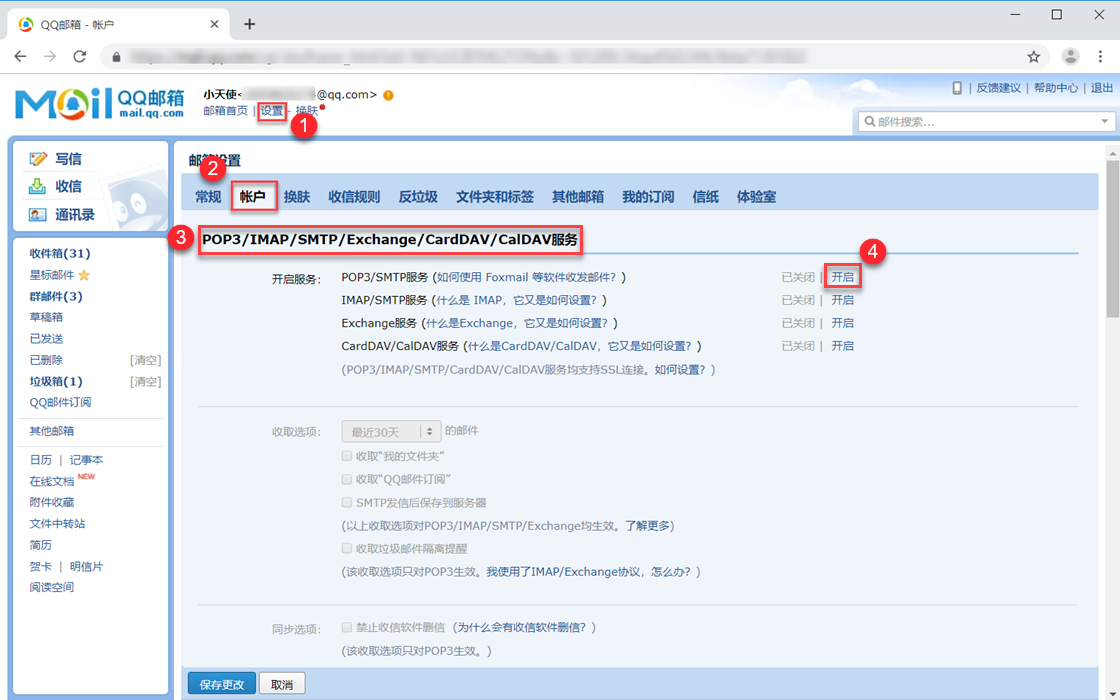1120x700 pixels.
Task: Open the 了解更多 link
Action: click(x=648, y=526)
